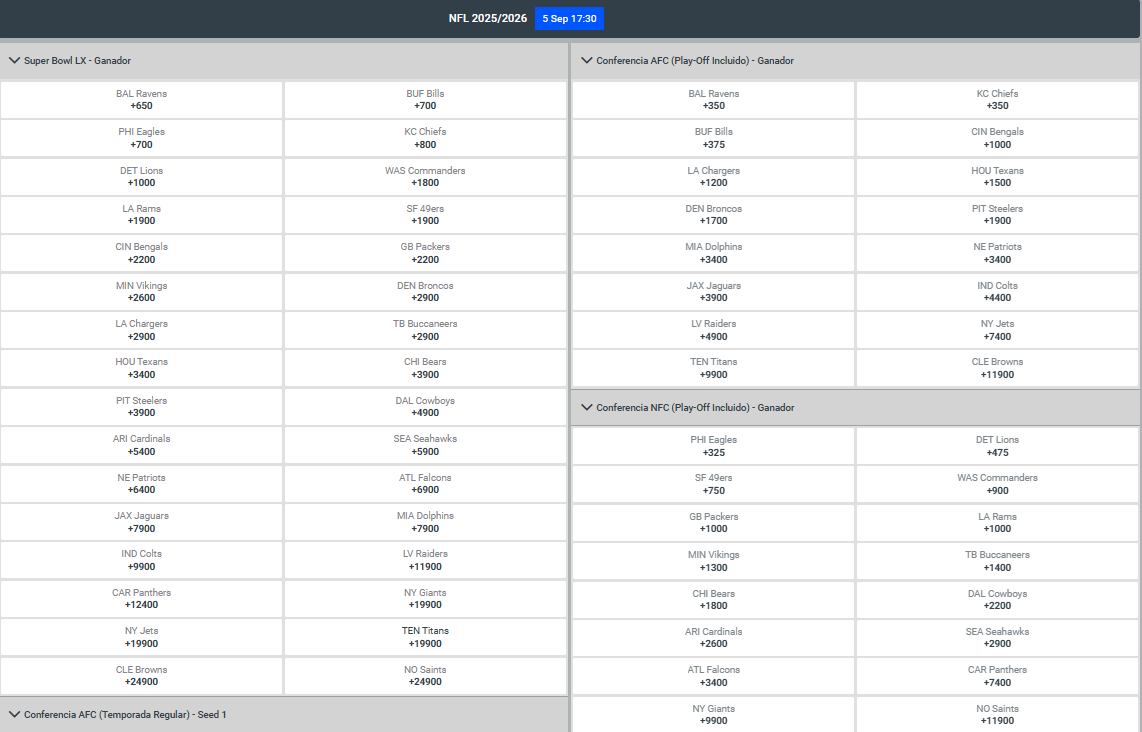
Task: Pick IND Colts at +9900
Action: pyautogui.click(x=141, y=560)
